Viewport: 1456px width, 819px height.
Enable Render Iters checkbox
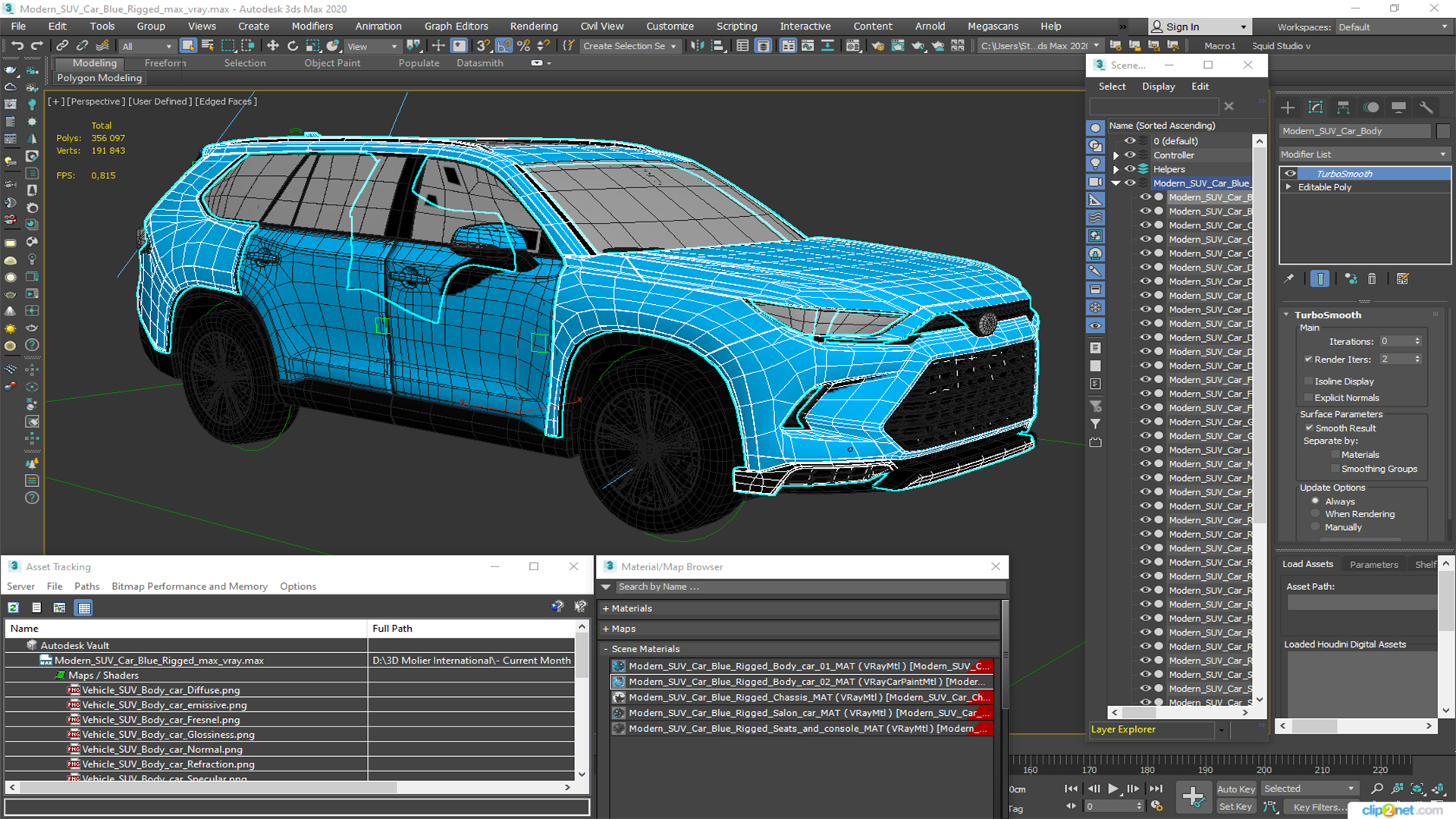[x=1308, y=359]
